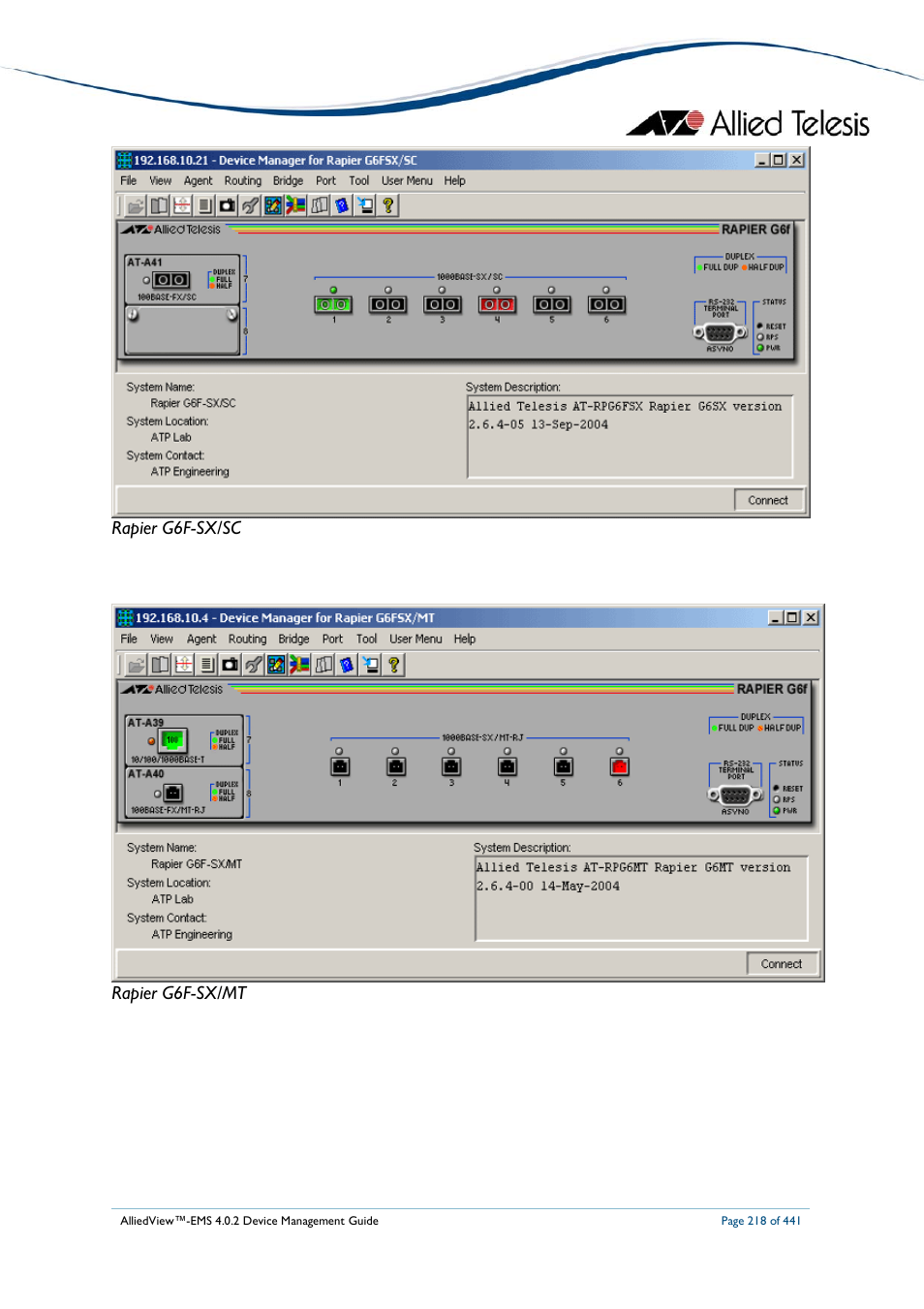Click the "Rapier G6F-SX/MT" system name text
The image size is (924, 1309).
click(x=197, y=863)
